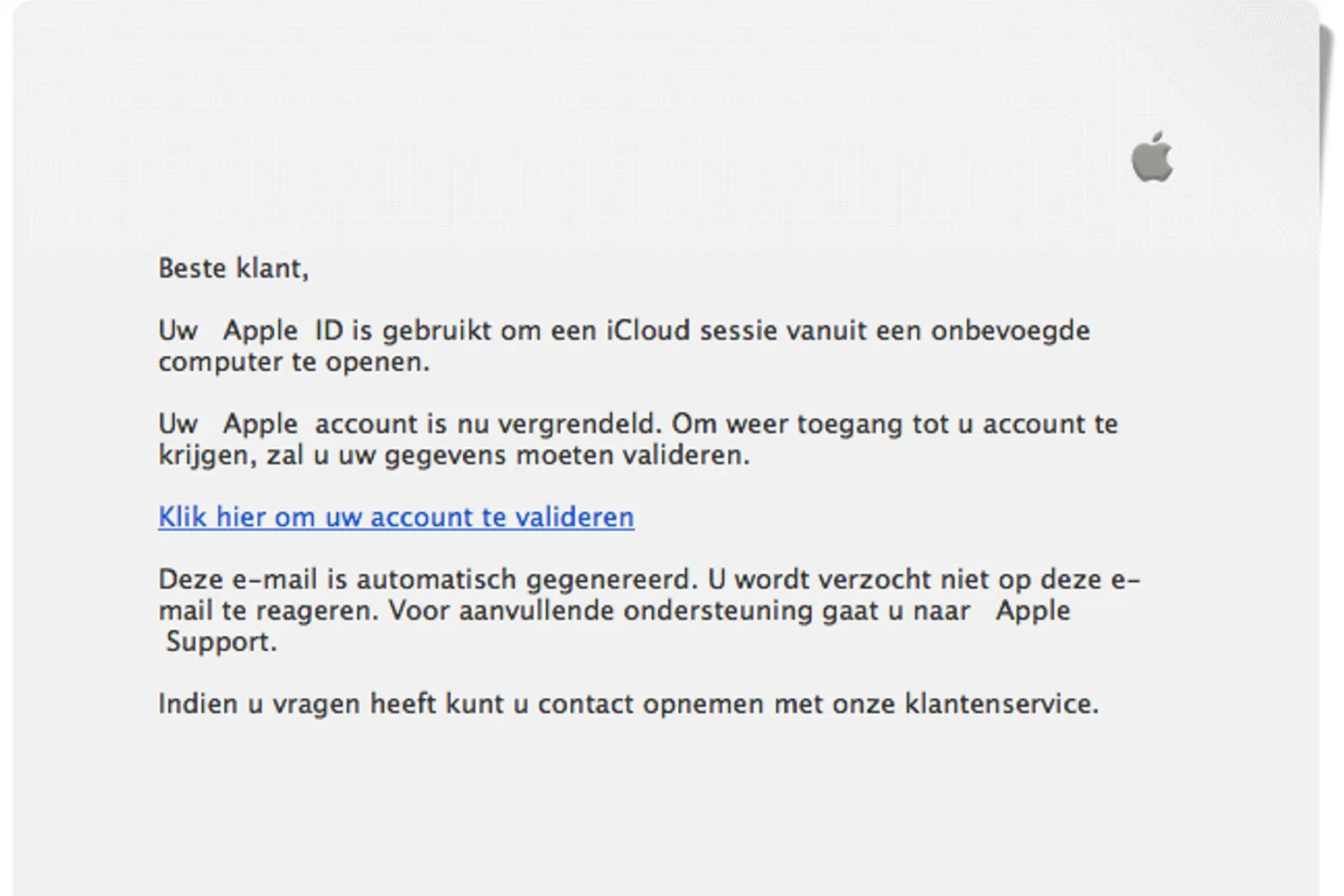The image size is (1344, 896).
Task: Click the word 'Apple' before 'Support'
Action: 1032,611
